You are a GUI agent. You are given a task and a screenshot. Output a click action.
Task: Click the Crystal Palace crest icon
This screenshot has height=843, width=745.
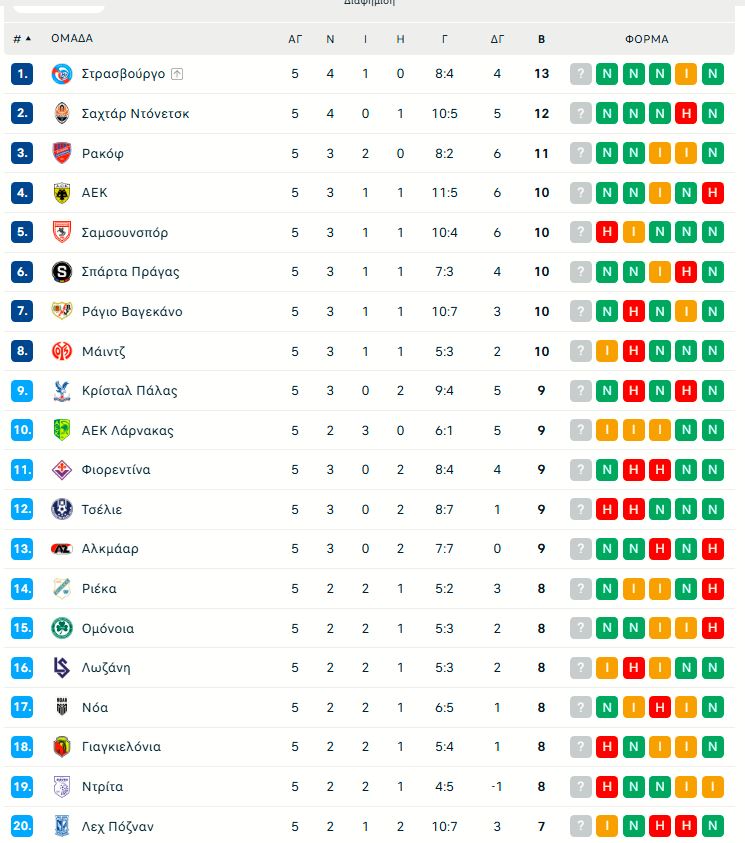(62, 390)
